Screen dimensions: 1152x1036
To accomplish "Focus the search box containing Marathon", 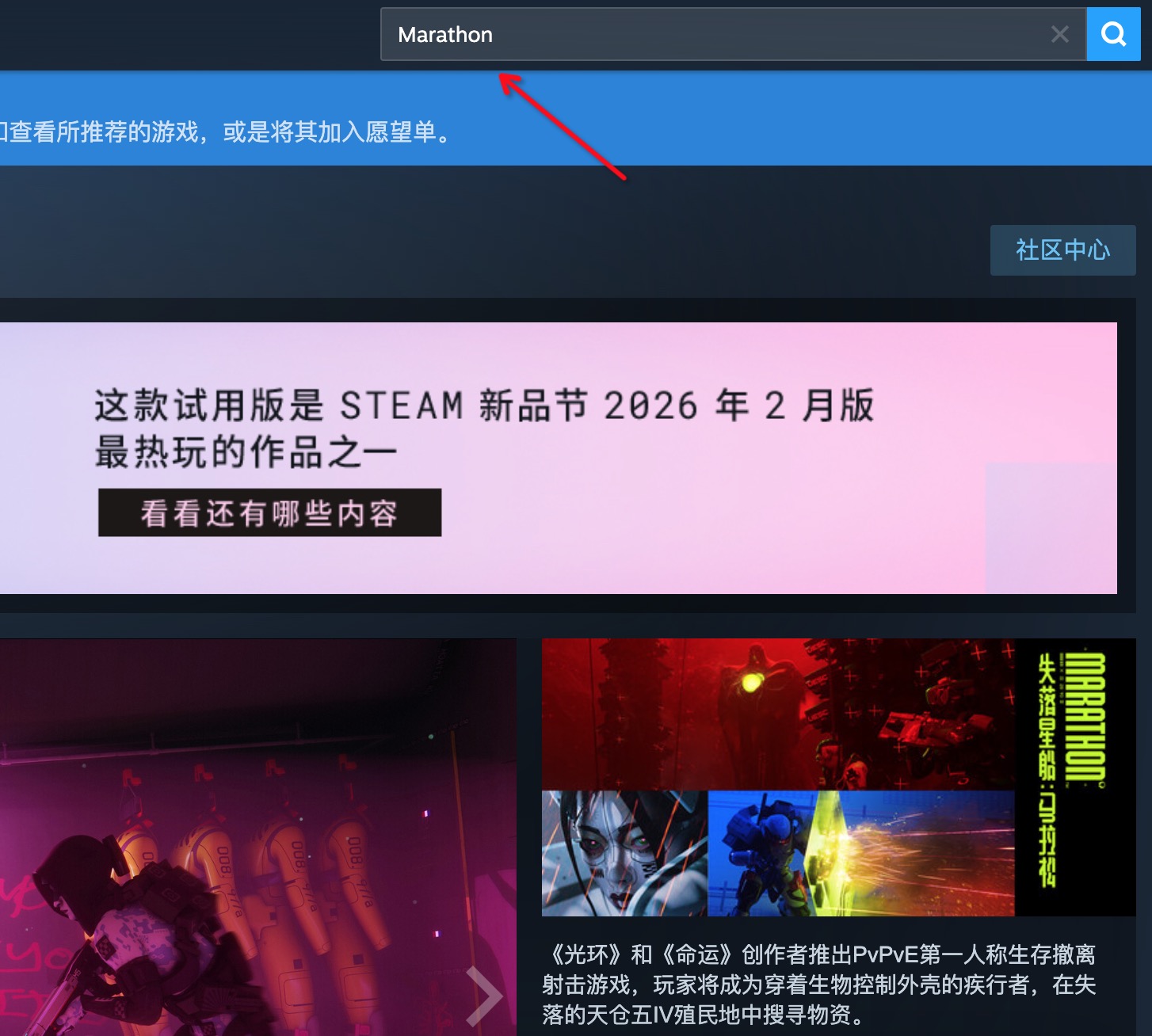I will click(x=733, y=34).
